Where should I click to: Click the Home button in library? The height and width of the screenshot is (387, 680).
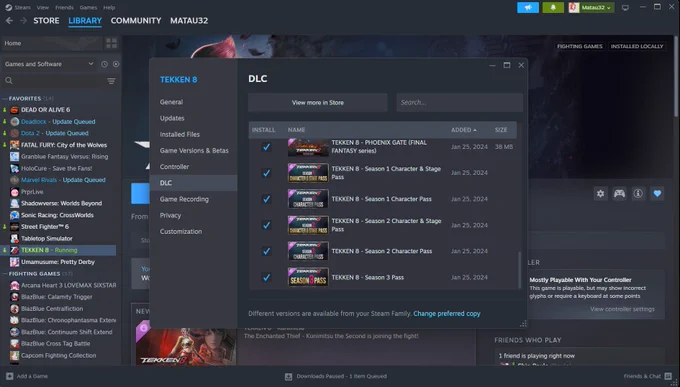click(x=52, y=43)
